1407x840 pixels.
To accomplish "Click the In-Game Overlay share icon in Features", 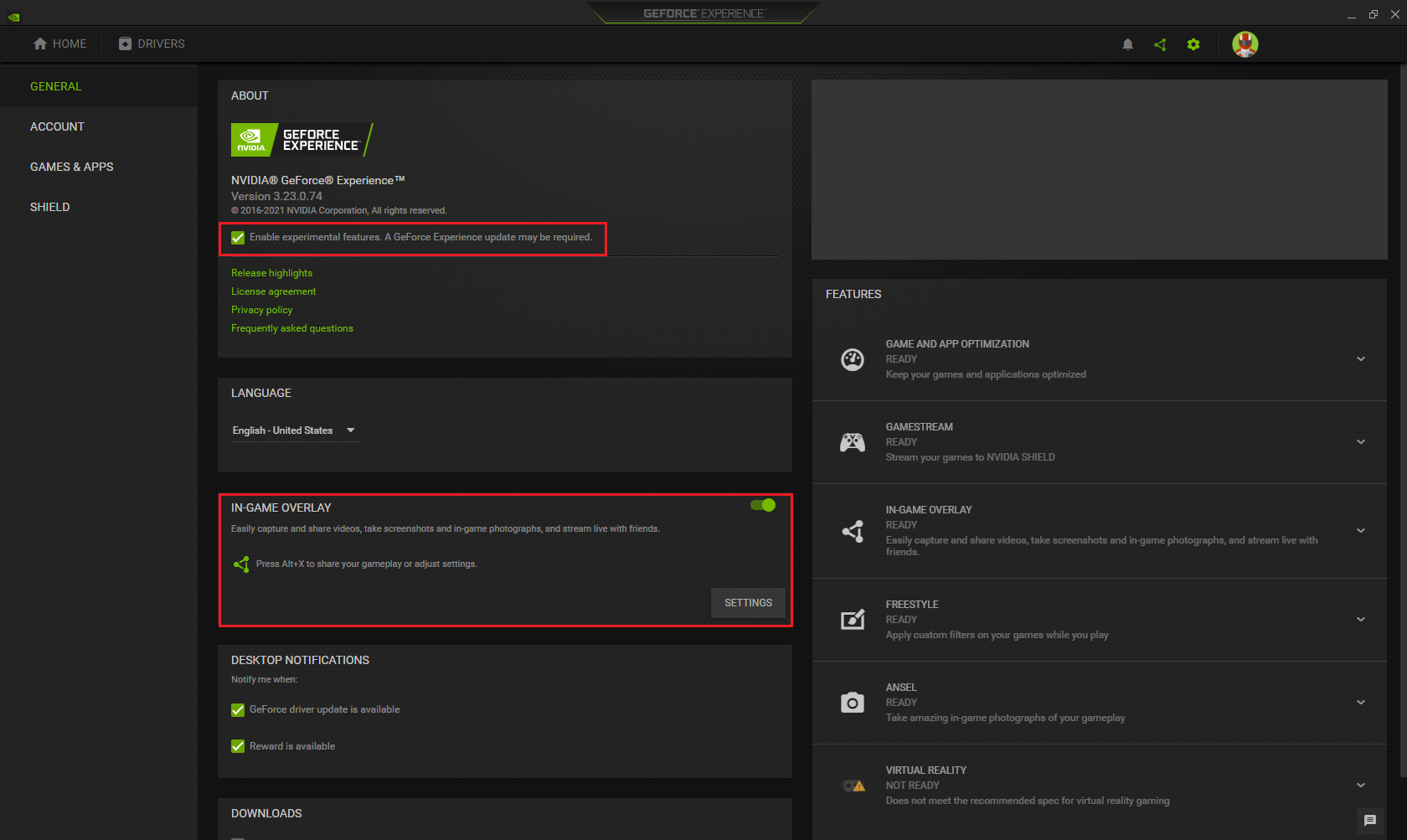I will click(x=853, y=531).
